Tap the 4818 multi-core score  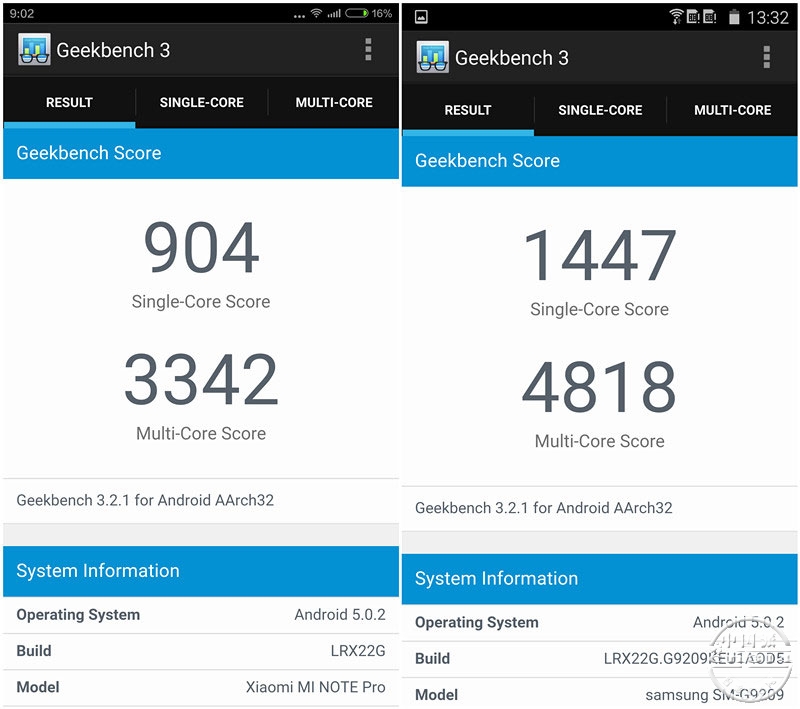pos(600,387)
